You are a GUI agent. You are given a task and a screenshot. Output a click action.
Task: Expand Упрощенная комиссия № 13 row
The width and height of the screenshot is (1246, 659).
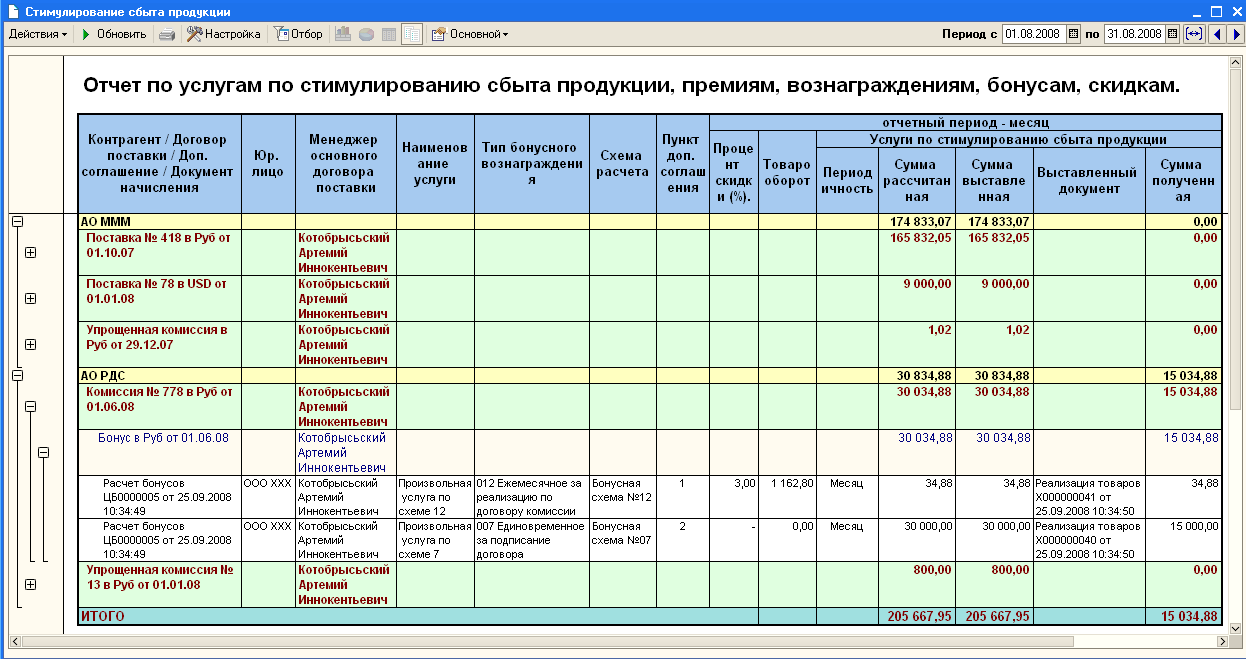pyautogui.click(x=30, y=584)
